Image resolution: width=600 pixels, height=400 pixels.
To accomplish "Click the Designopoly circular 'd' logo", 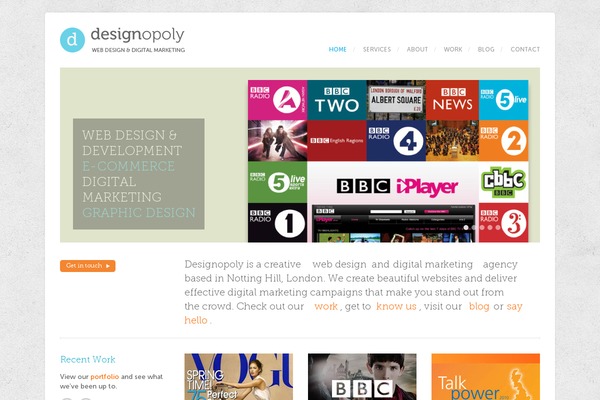I will (x=72, y=40).
